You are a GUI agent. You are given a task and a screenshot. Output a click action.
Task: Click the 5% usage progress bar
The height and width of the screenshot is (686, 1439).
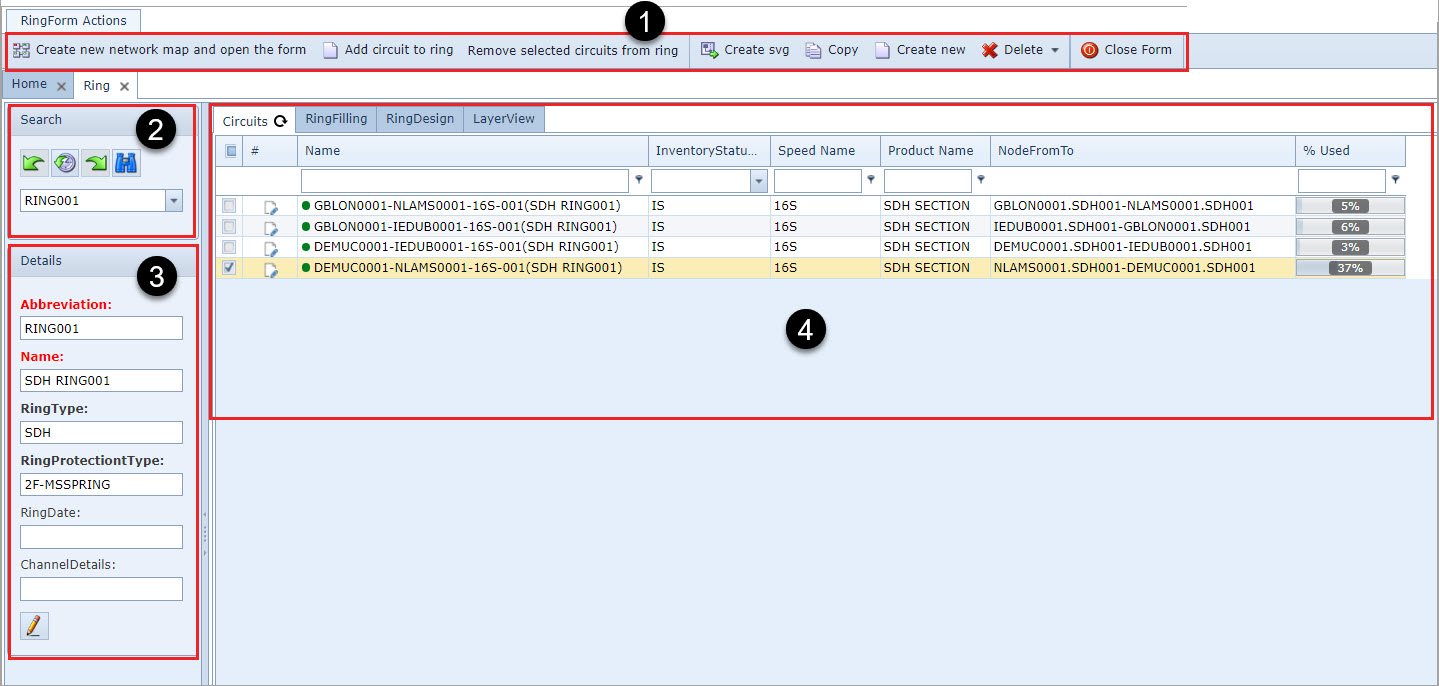click(x=1350, y=206)
